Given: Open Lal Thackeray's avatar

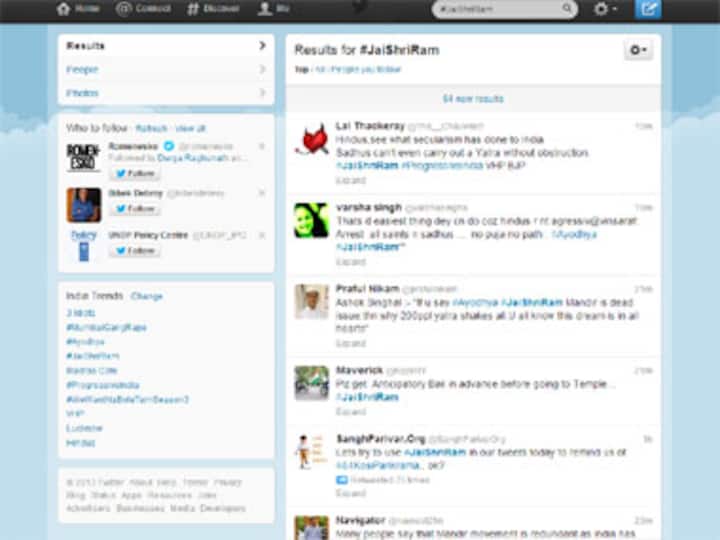Looking at the screenshot, I should coord(312,138).
